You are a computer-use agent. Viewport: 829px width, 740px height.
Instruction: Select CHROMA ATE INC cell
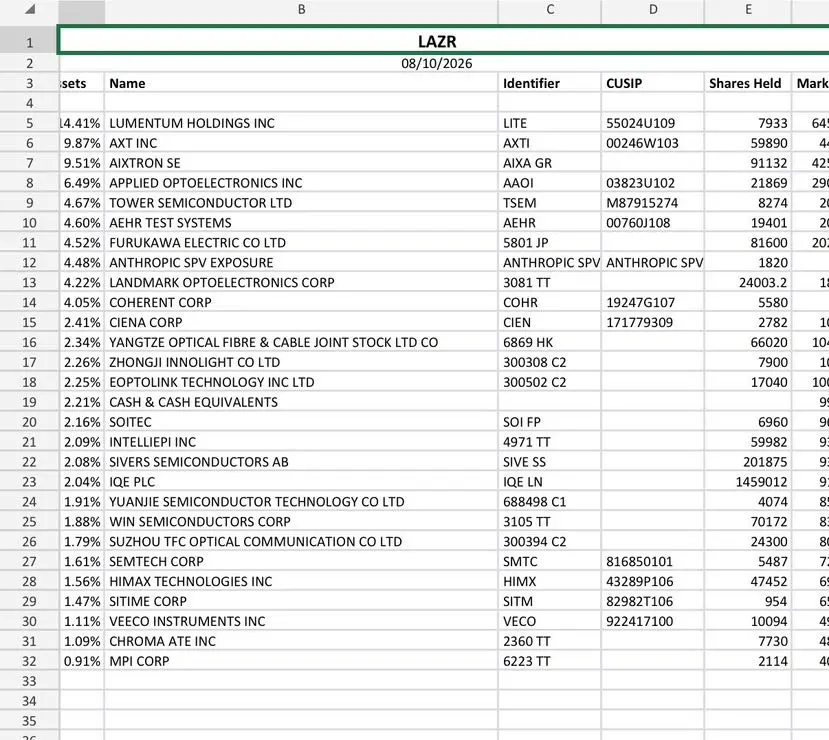[x=301, y=641]
